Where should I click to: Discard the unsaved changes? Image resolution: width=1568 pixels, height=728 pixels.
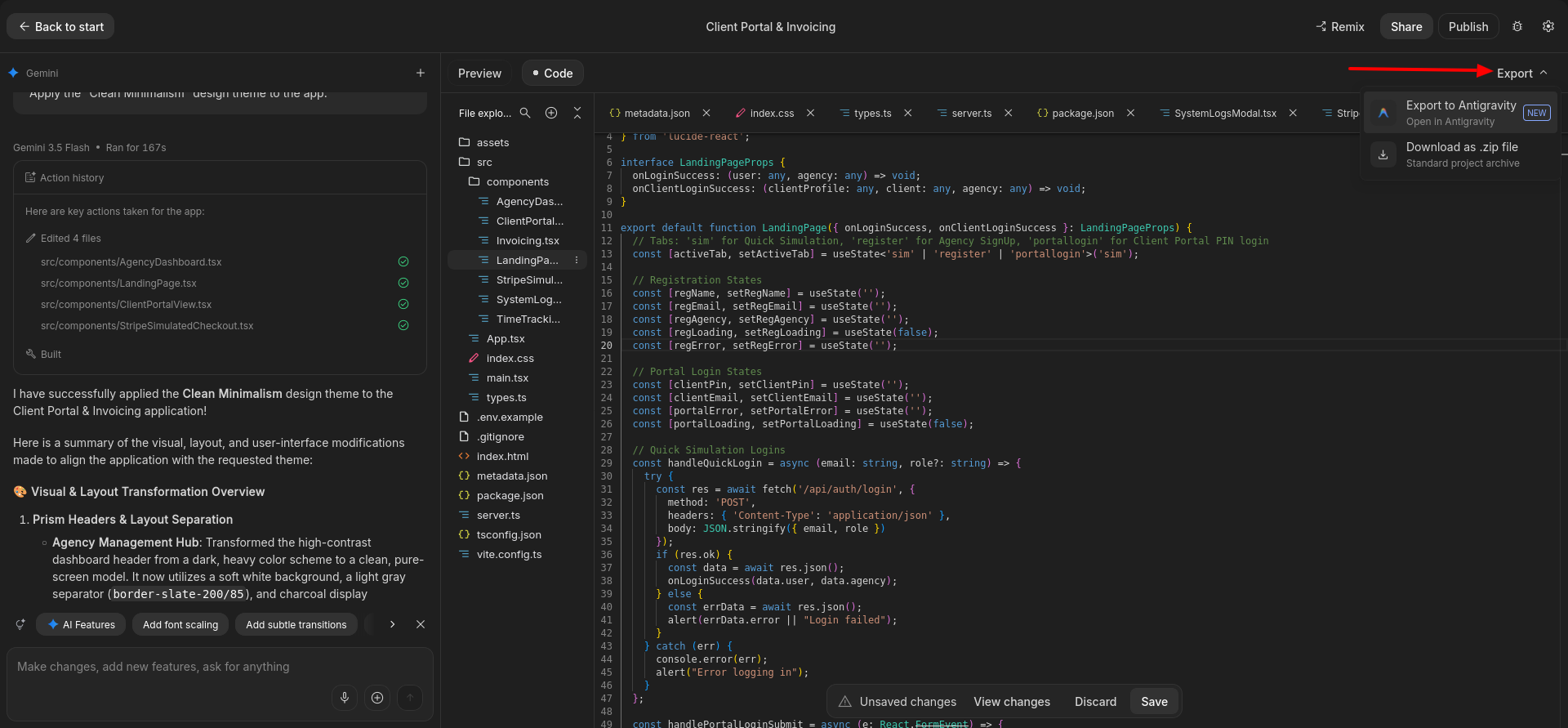click(1095, 702)
